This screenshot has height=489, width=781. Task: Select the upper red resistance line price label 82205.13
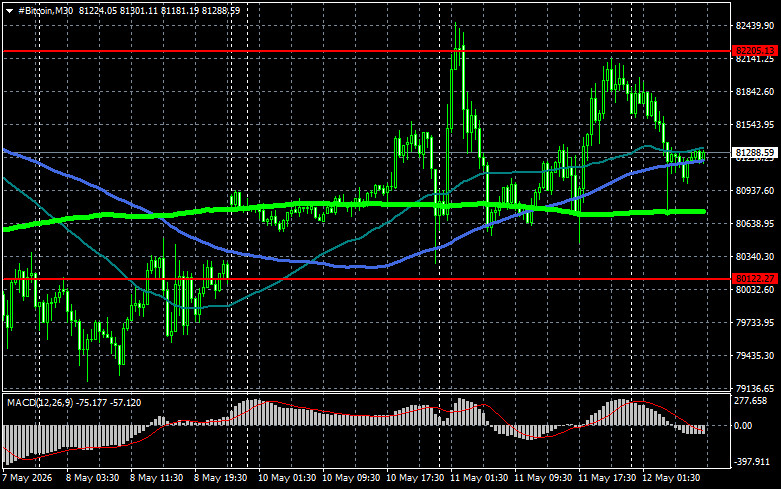pos(755,51)
